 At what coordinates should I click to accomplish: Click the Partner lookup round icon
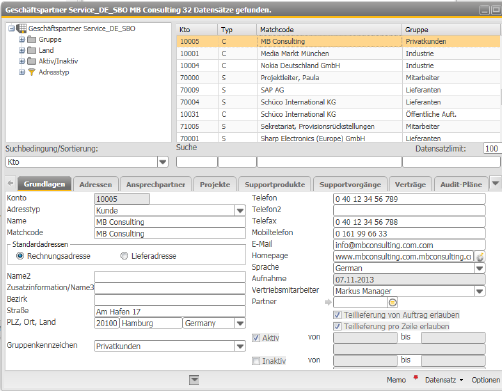[393, 302]
